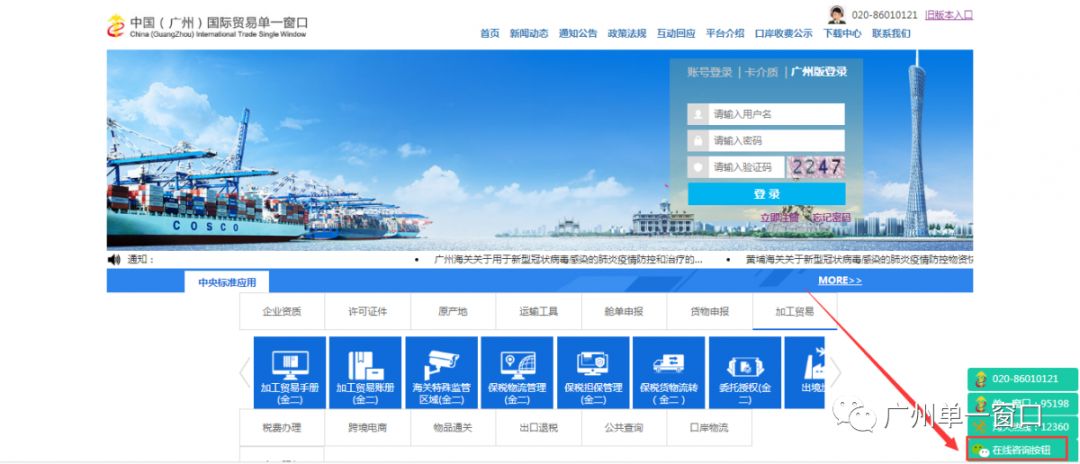
Task: Open the 委托授权(金二) tile
Action: tap(745, 372)
